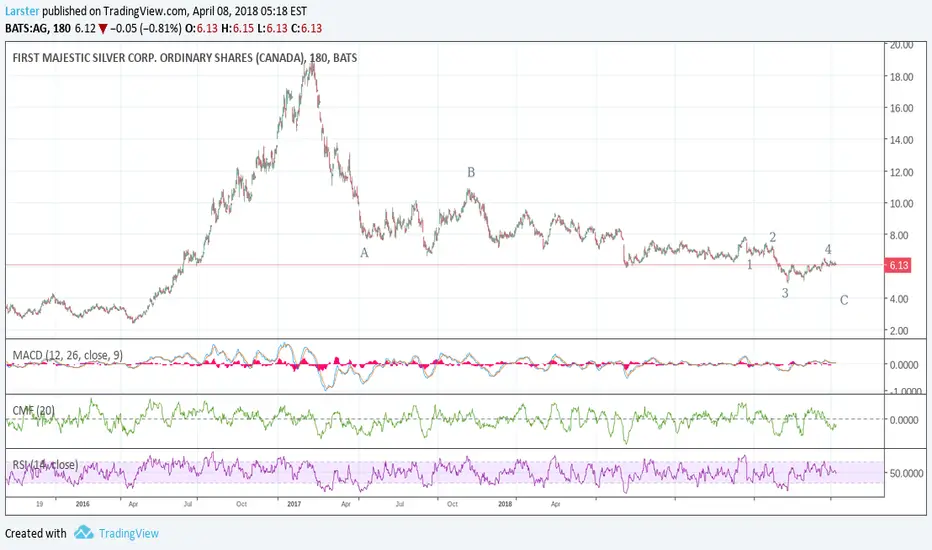Select the sub-wave label 1

click(x=750, y=265)
